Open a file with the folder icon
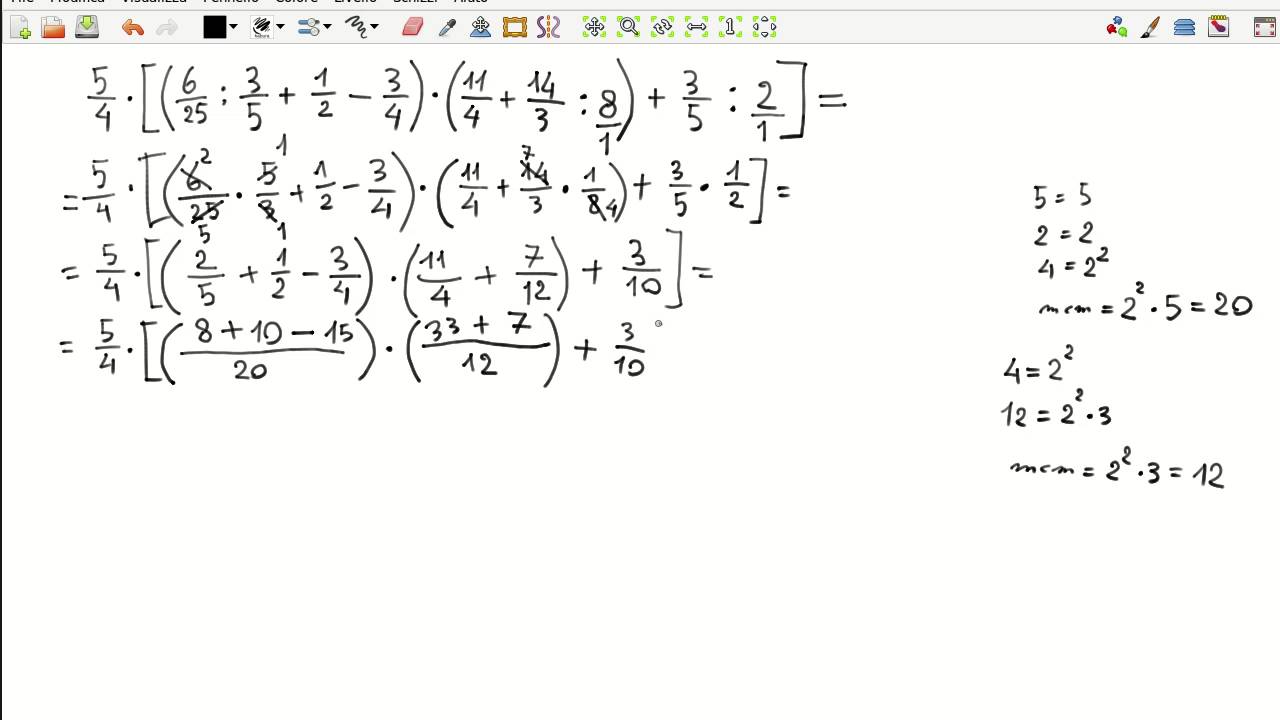Screen dimensions: 1280x720 point(53,28)
